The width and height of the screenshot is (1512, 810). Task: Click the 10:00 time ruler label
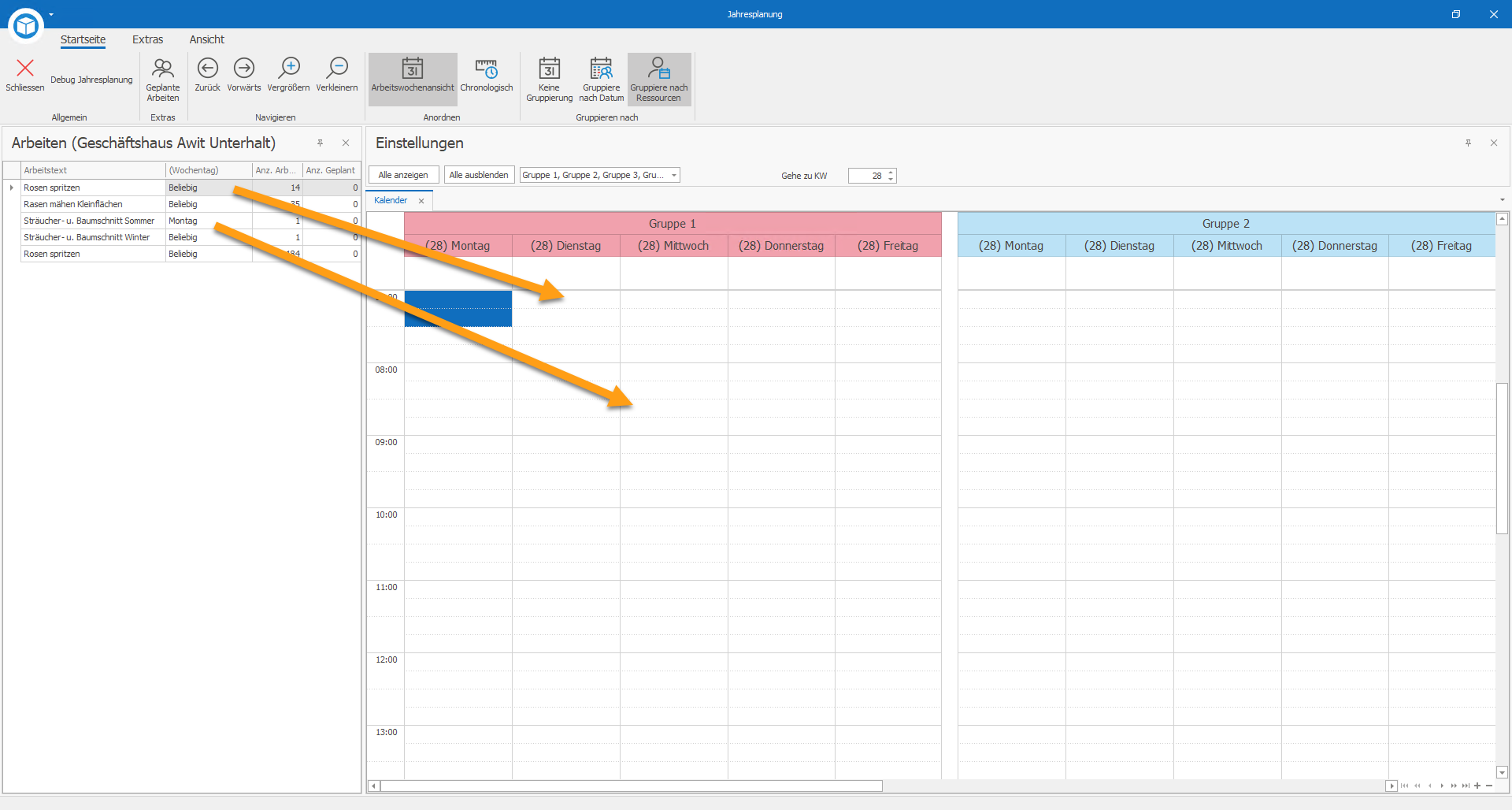click(x=386, y=515)
